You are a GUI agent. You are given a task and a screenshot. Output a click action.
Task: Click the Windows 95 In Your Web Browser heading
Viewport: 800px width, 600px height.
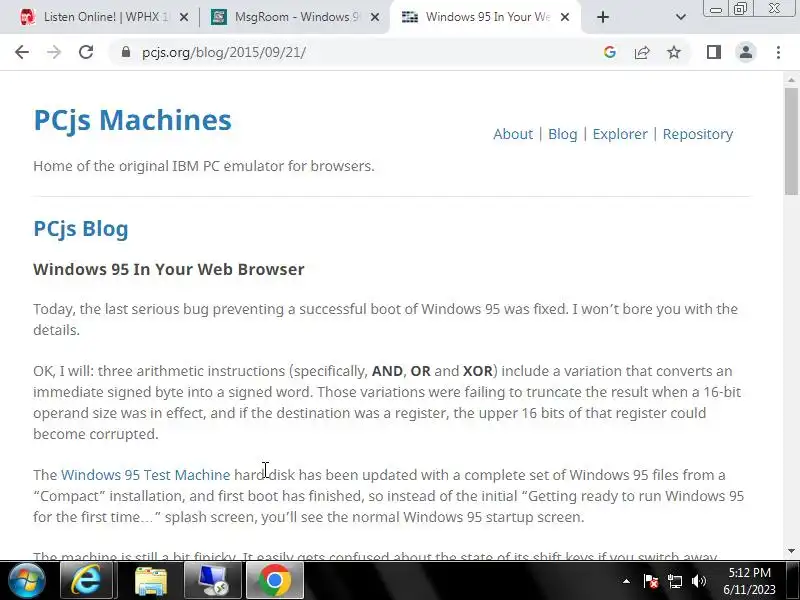click(169, 269)
